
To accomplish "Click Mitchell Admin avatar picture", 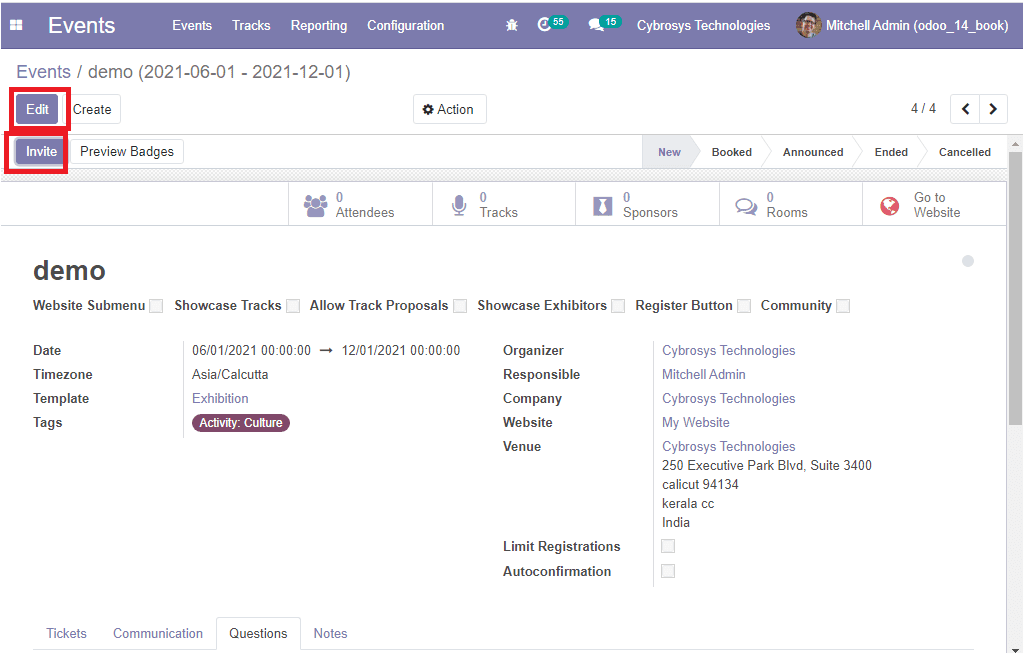I will [x=808, y=25].
